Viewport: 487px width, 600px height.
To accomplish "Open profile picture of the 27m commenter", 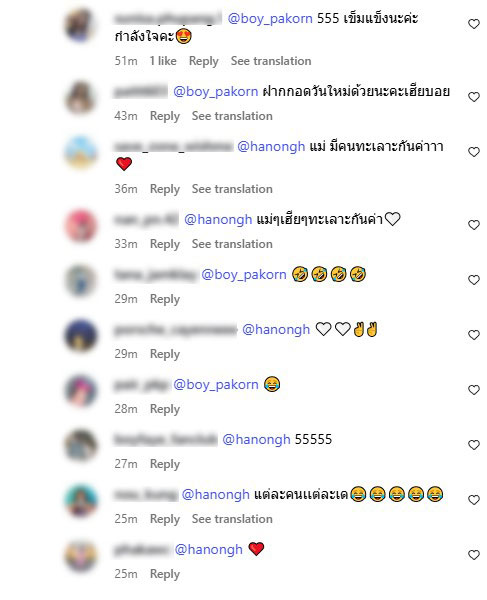I will point(81,445).
